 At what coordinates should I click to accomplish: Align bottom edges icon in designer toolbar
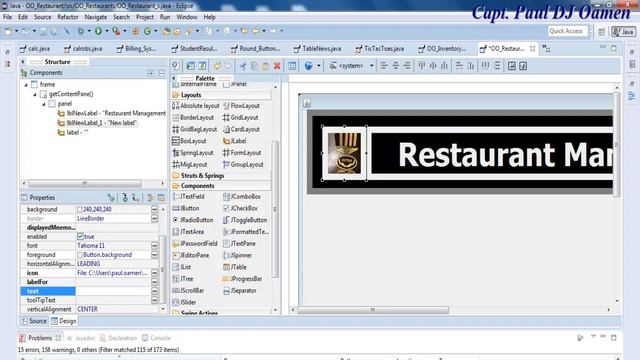coord(444,66)
